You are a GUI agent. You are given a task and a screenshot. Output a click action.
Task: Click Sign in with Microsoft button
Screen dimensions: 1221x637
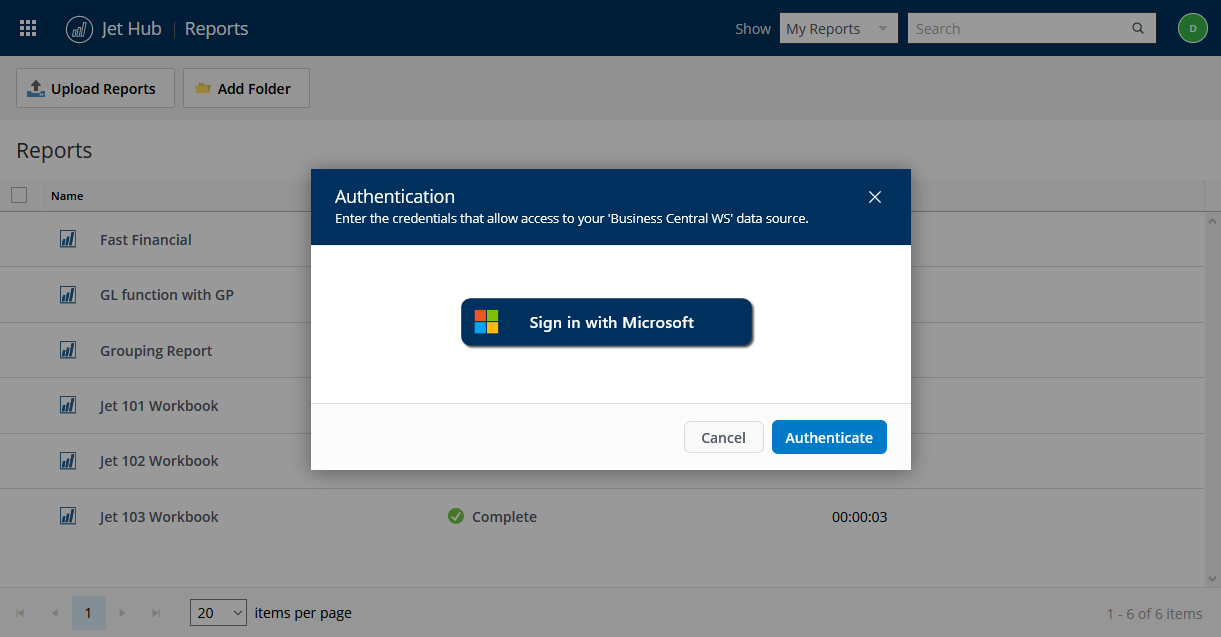coord(606,322)
